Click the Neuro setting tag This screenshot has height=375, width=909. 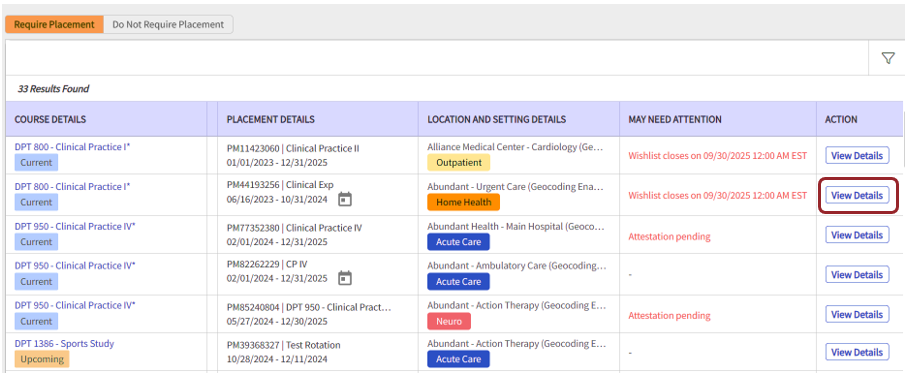click(449, 321)
